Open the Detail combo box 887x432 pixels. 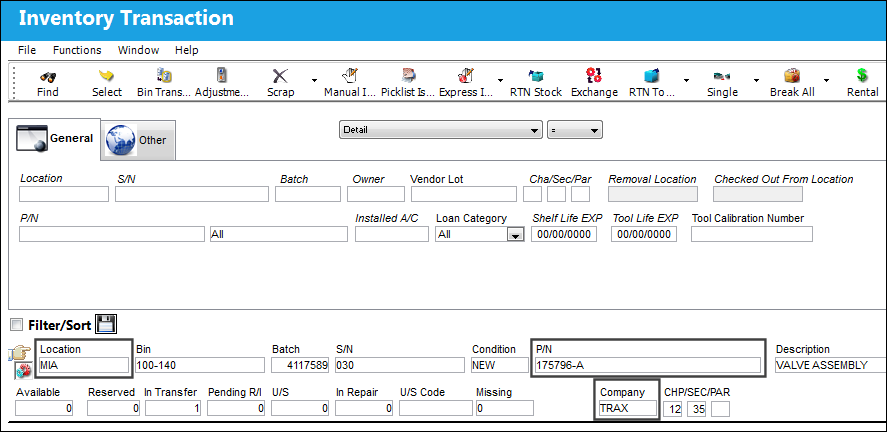(x=441, y=130)
